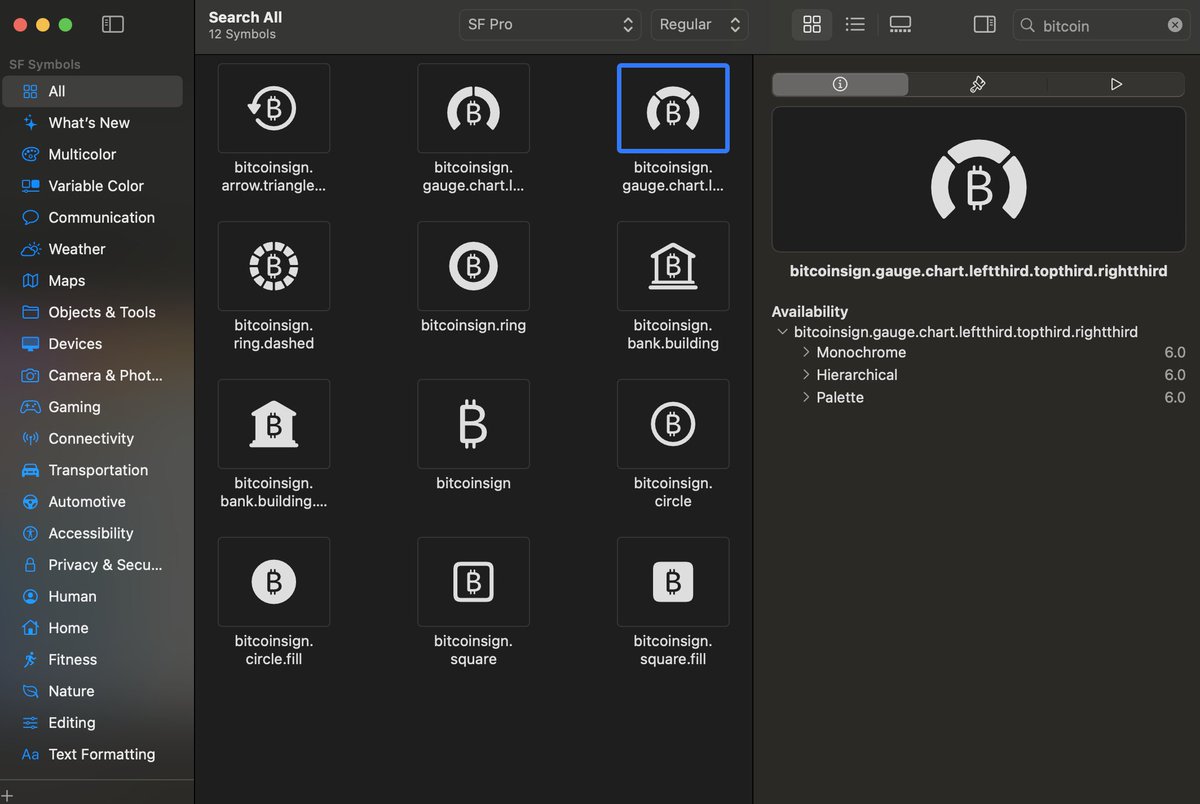1200x804 pixels.
Task: Open the Gaming category
Action: 93,407
